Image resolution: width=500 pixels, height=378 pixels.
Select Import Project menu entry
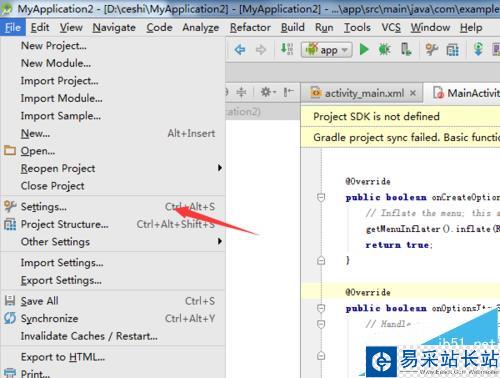pyautogui.click(x=113, y=81)
